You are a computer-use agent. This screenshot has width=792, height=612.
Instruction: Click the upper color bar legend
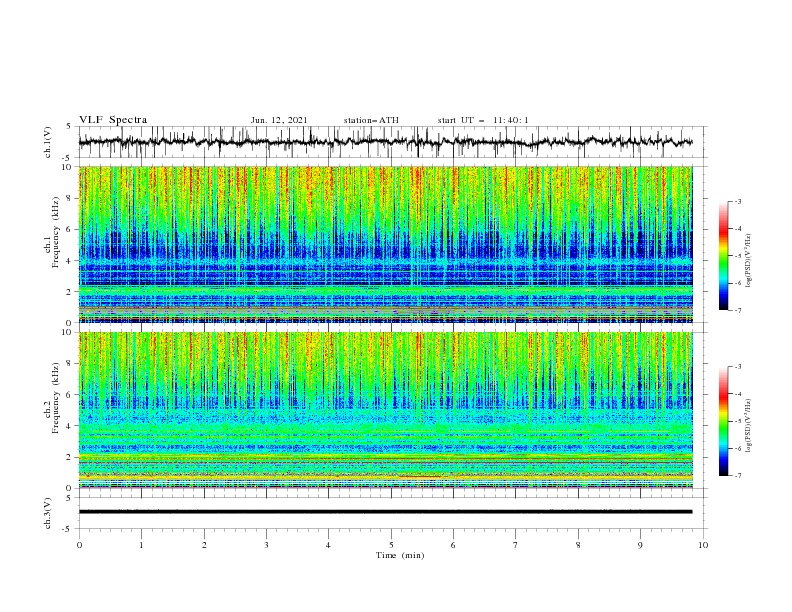(x=724, y=256)
